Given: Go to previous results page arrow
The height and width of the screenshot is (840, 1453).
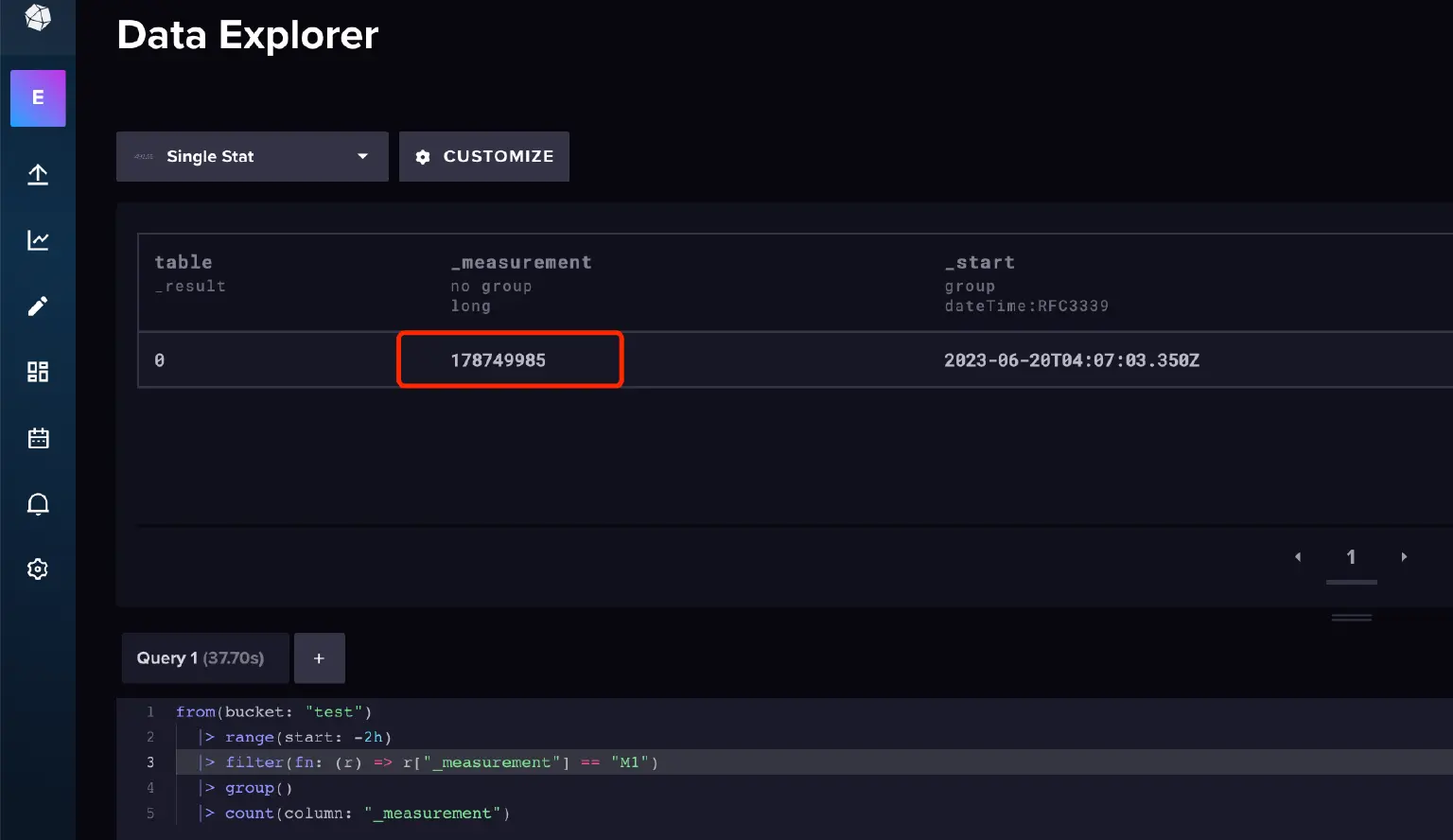Looking at the screenshot, I should pos(1298,557).
